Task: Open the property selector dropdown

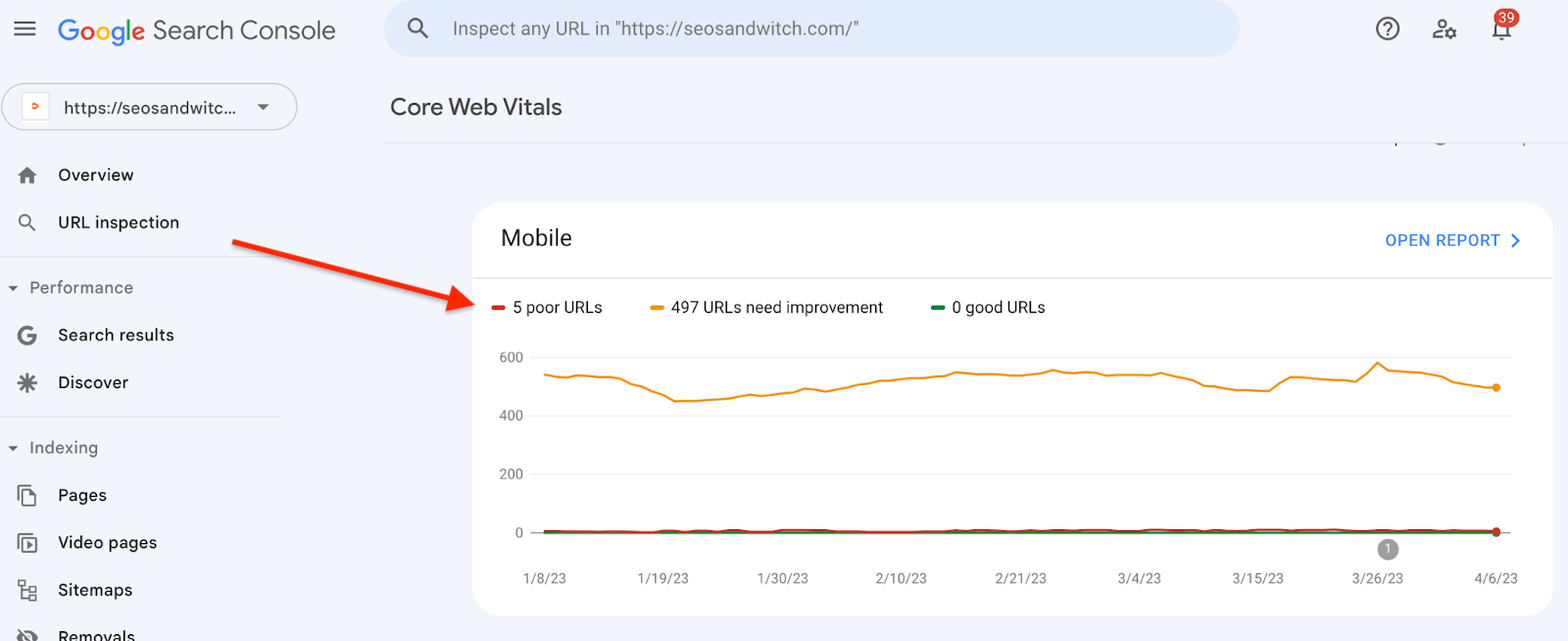Action: click(262, 108)
